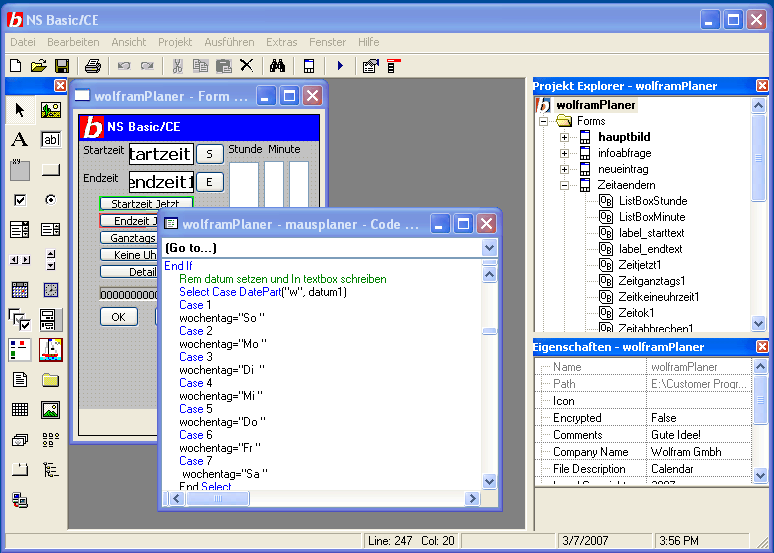Screen dimensions: 774x553
Task: Click the OK button on the form
Action: pyautogui.click(x=118, y=317)
